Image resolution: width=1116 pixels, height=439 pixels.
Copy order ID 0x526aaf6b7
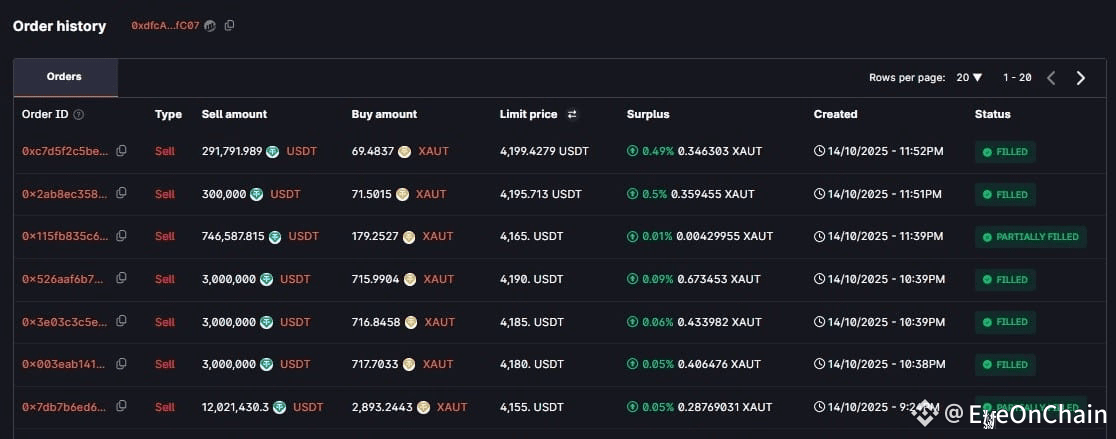click(x=121, y=279)
